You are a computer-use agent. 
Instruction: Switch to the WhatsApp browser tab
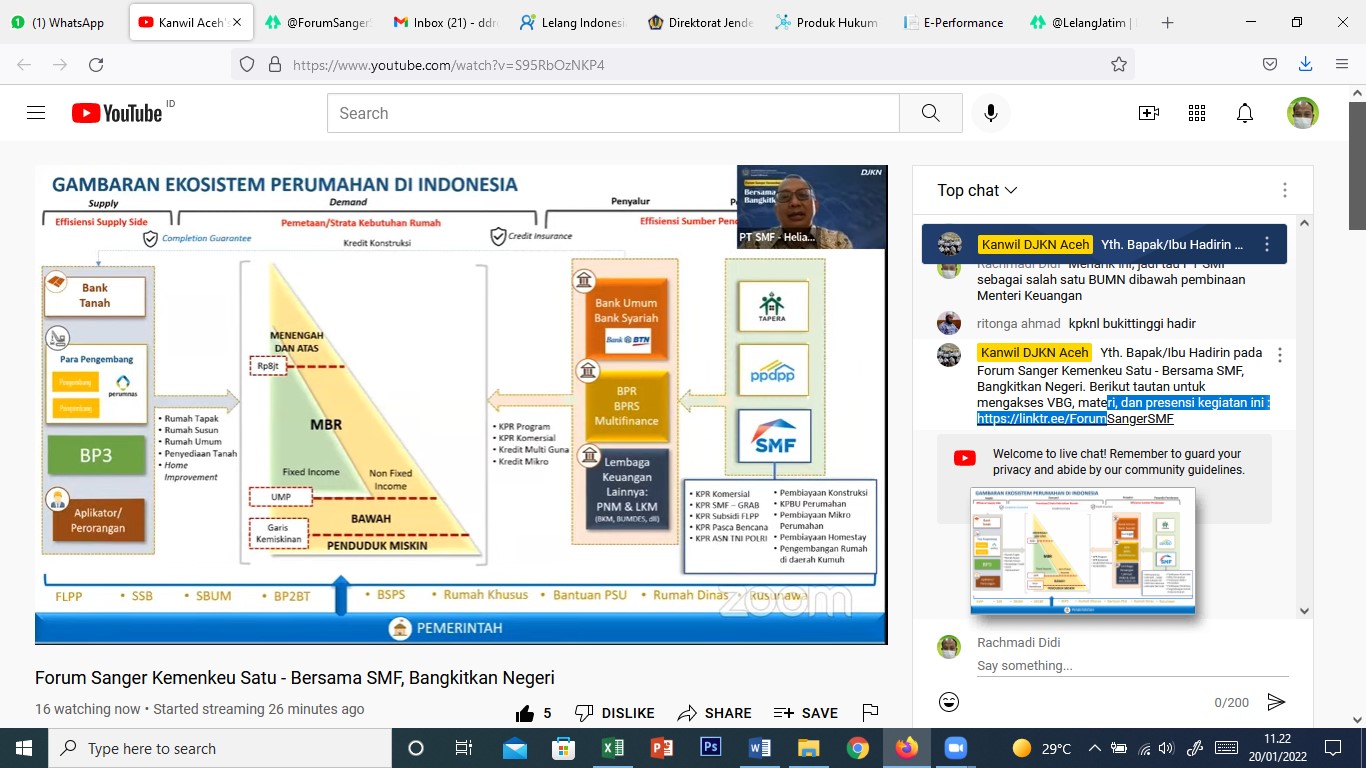pyautogui.click(x=66, y=22)
